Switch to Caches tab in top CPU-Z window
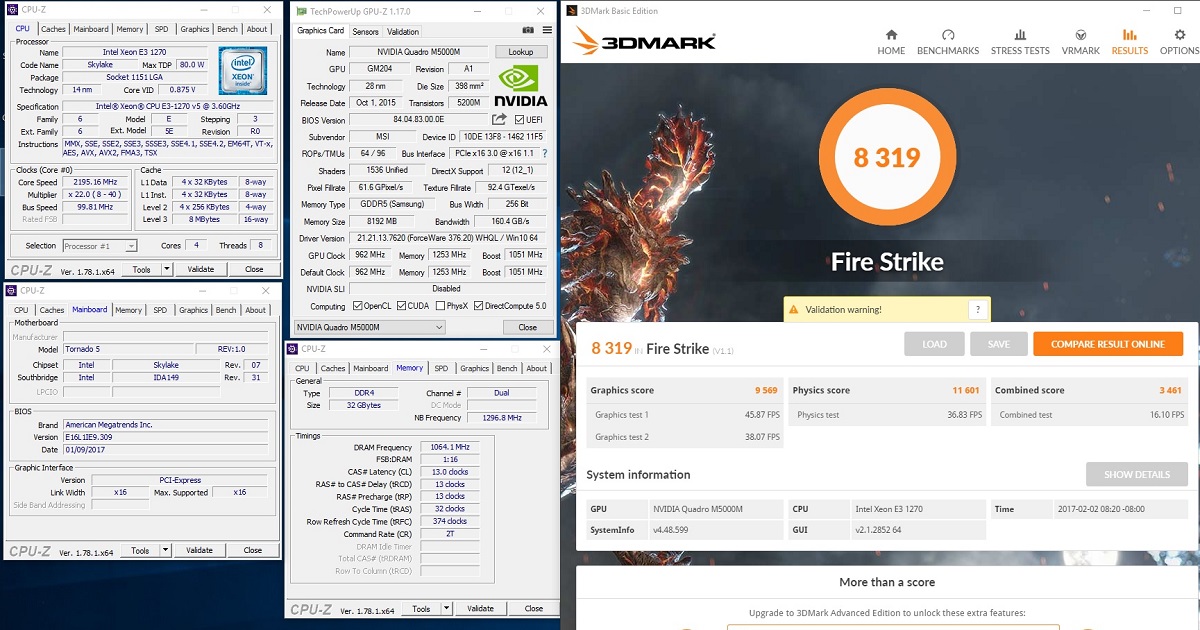This screenshot has height=630, width=1200. tap(53, 29)
